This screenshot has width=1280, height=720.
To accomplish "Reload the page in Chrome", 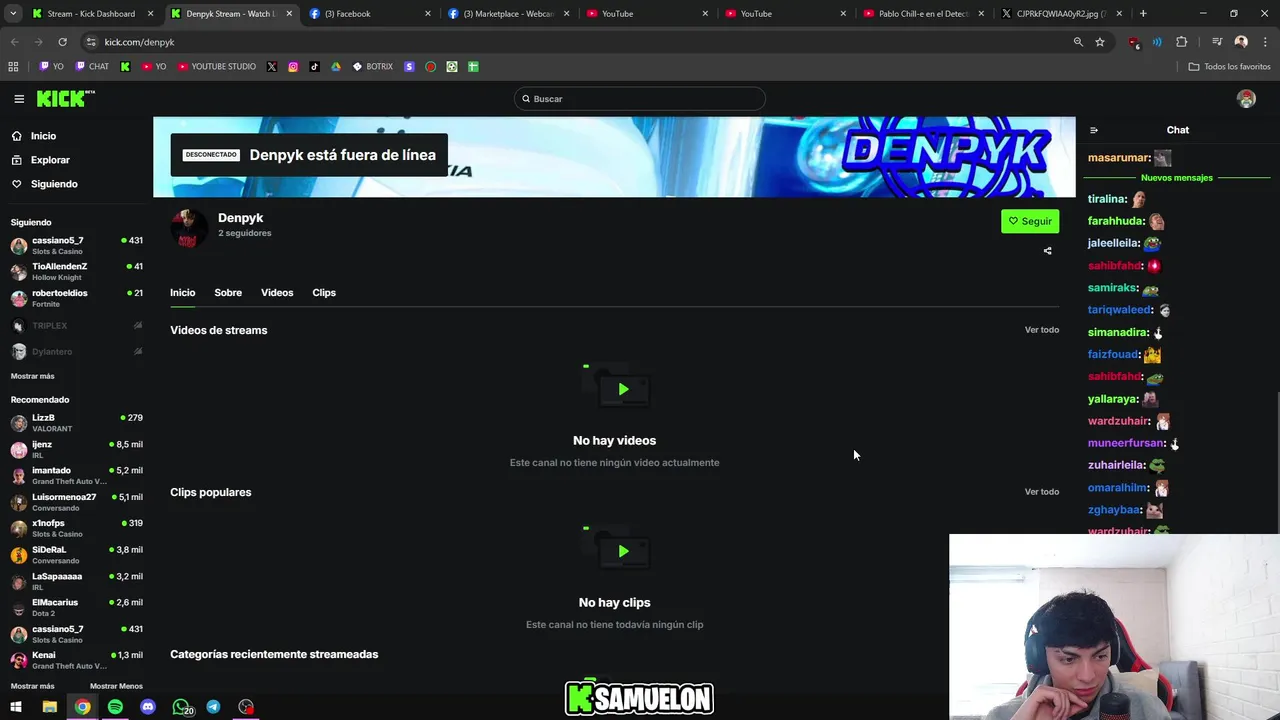I will pos(62,42).
